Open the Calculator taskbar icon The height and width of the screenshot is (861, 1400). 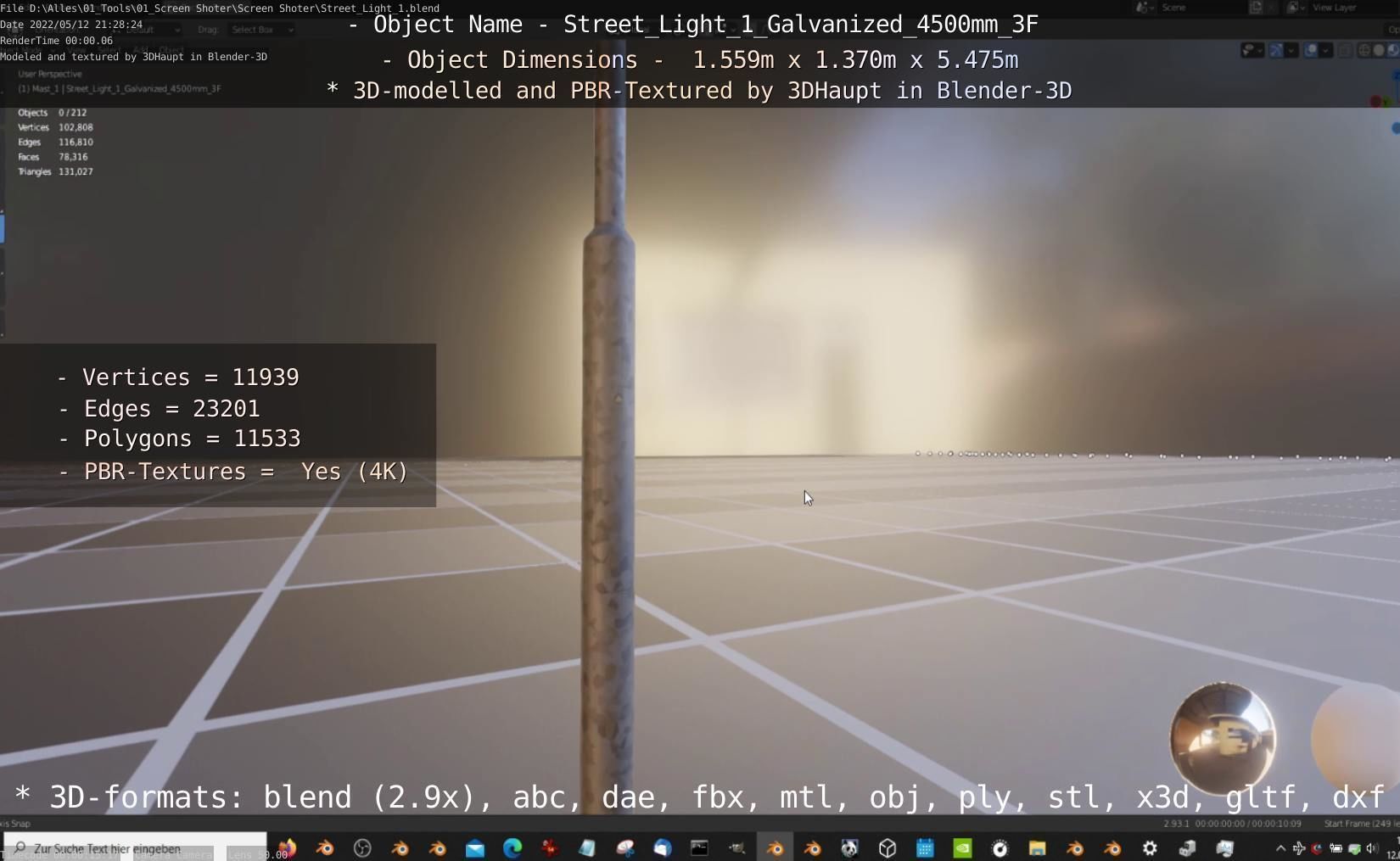pyautogui.click(x=925, y=847)
